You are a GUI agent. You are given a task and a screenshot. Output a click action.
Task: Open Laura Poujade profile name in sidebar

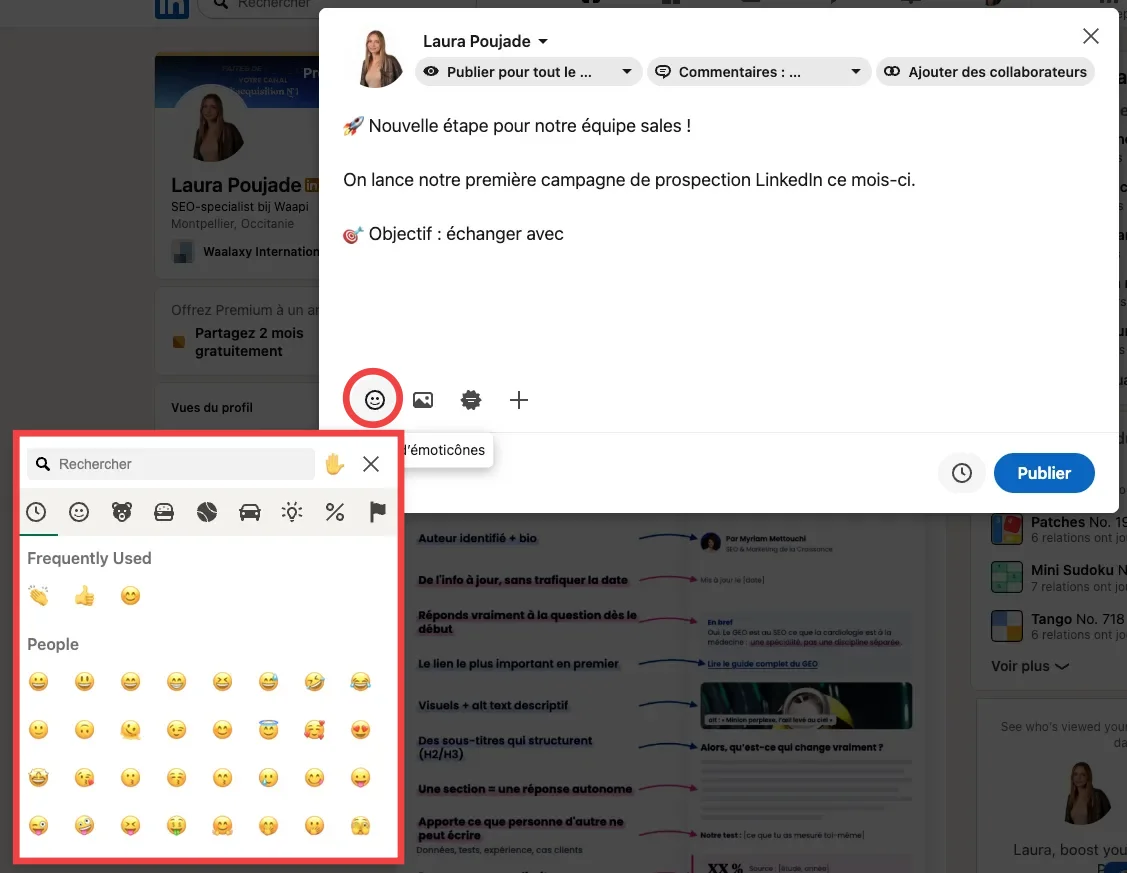point(236,185)
